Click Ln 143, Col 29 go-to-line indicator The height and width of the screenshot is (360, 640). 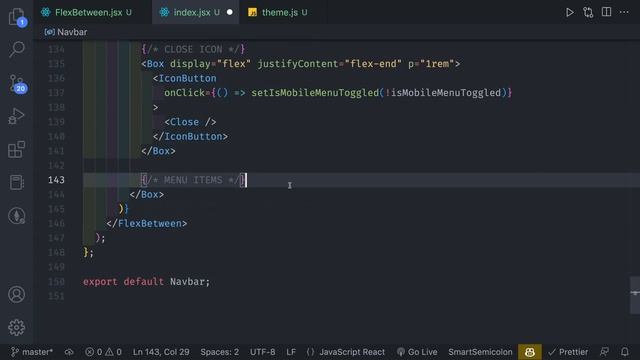click(x=161, y=352)
